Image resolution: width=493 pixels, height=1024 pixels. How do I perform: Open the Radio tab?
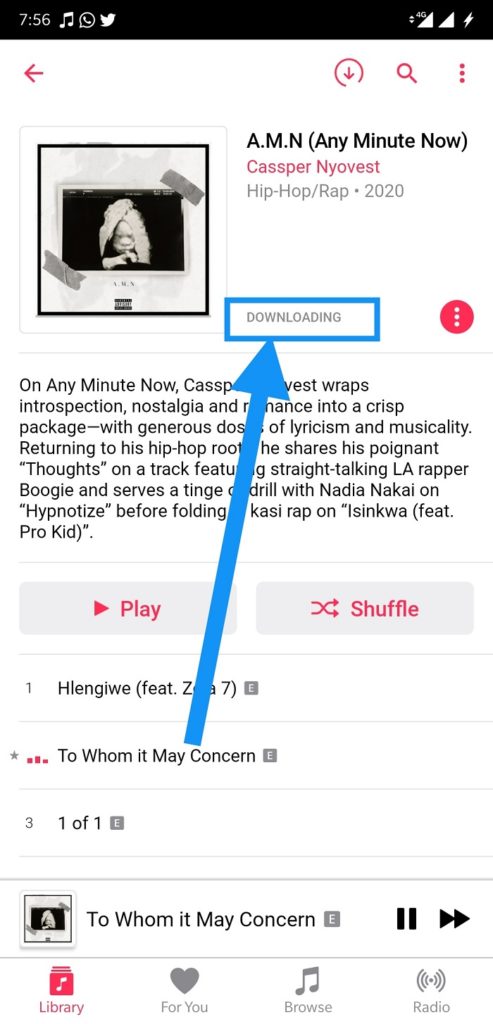[x=431, y=990]
